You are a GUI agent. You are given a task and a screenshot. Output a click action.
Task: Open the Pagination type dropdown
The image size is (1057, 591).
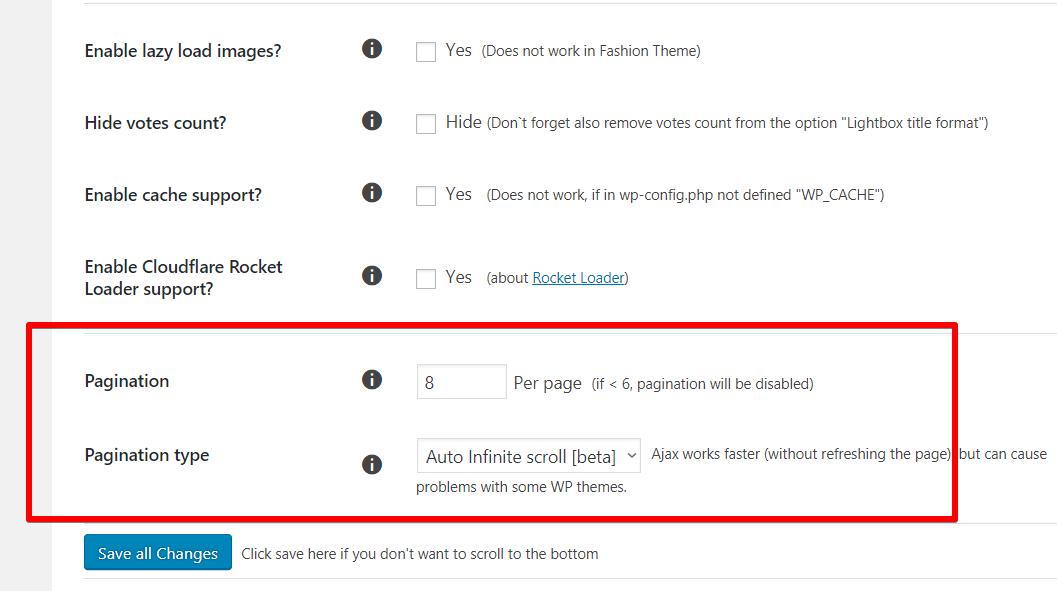pos(528,456)
